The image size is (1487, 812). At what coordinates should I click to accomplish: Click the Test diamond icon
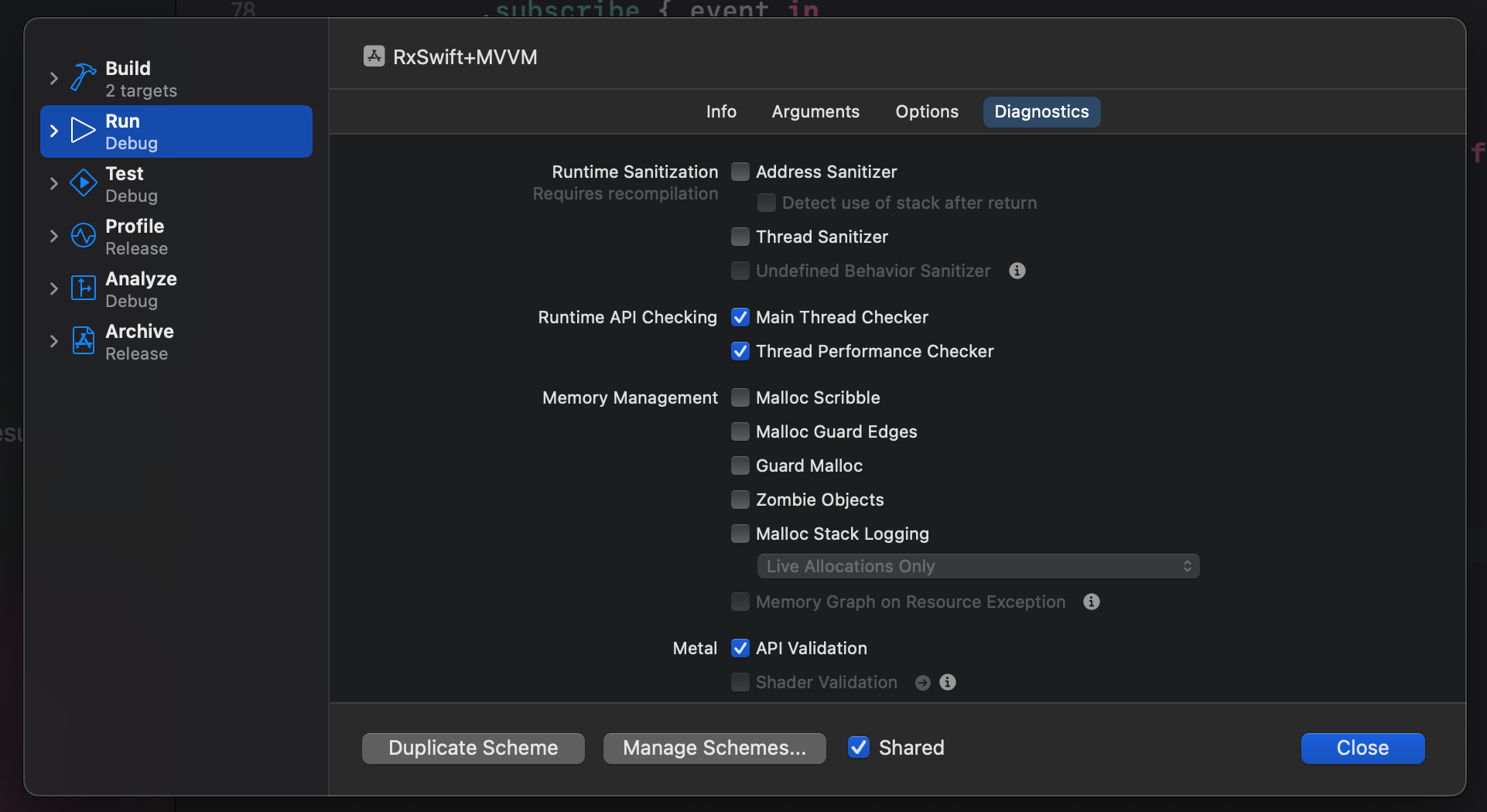84,183
